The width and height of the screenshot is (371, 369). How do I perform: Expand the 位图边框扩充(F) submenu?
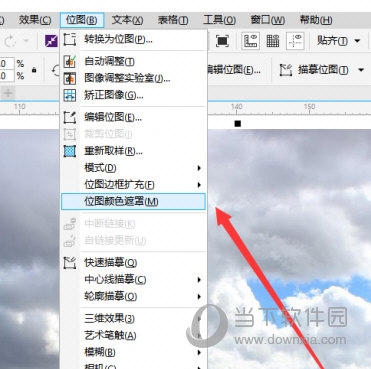click(x=134, y=184)
